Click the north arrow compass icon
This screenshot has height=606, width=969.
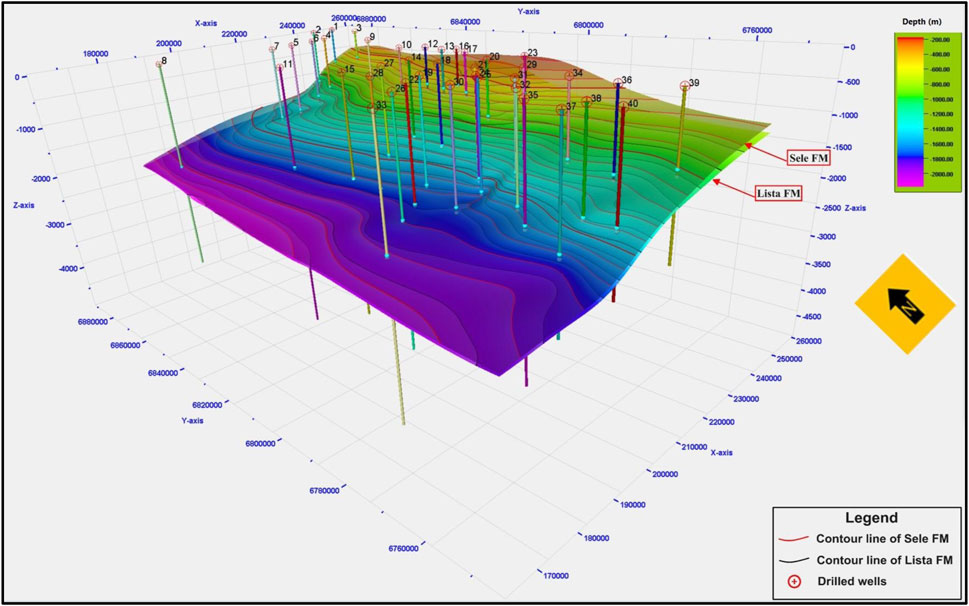tap(905, 304)
